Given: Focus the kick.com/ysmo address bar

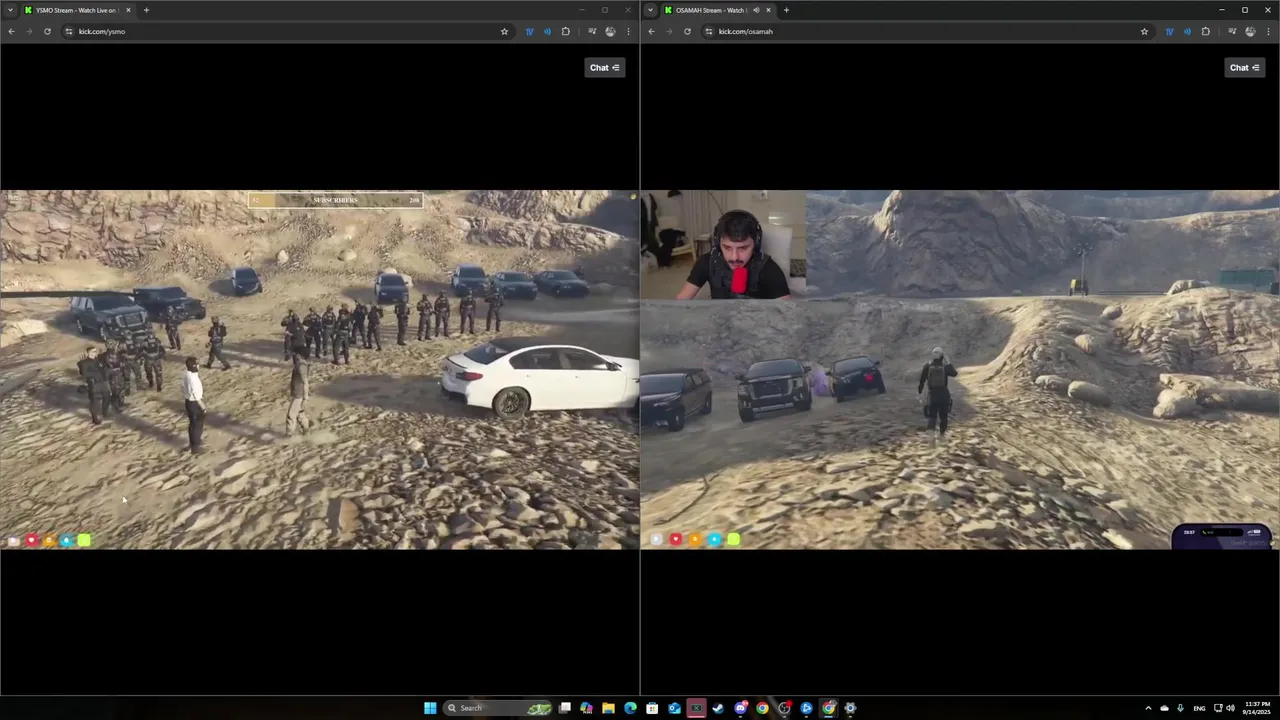Looking at the screenshot, I should pyautogui.click(x=285, y=31).
